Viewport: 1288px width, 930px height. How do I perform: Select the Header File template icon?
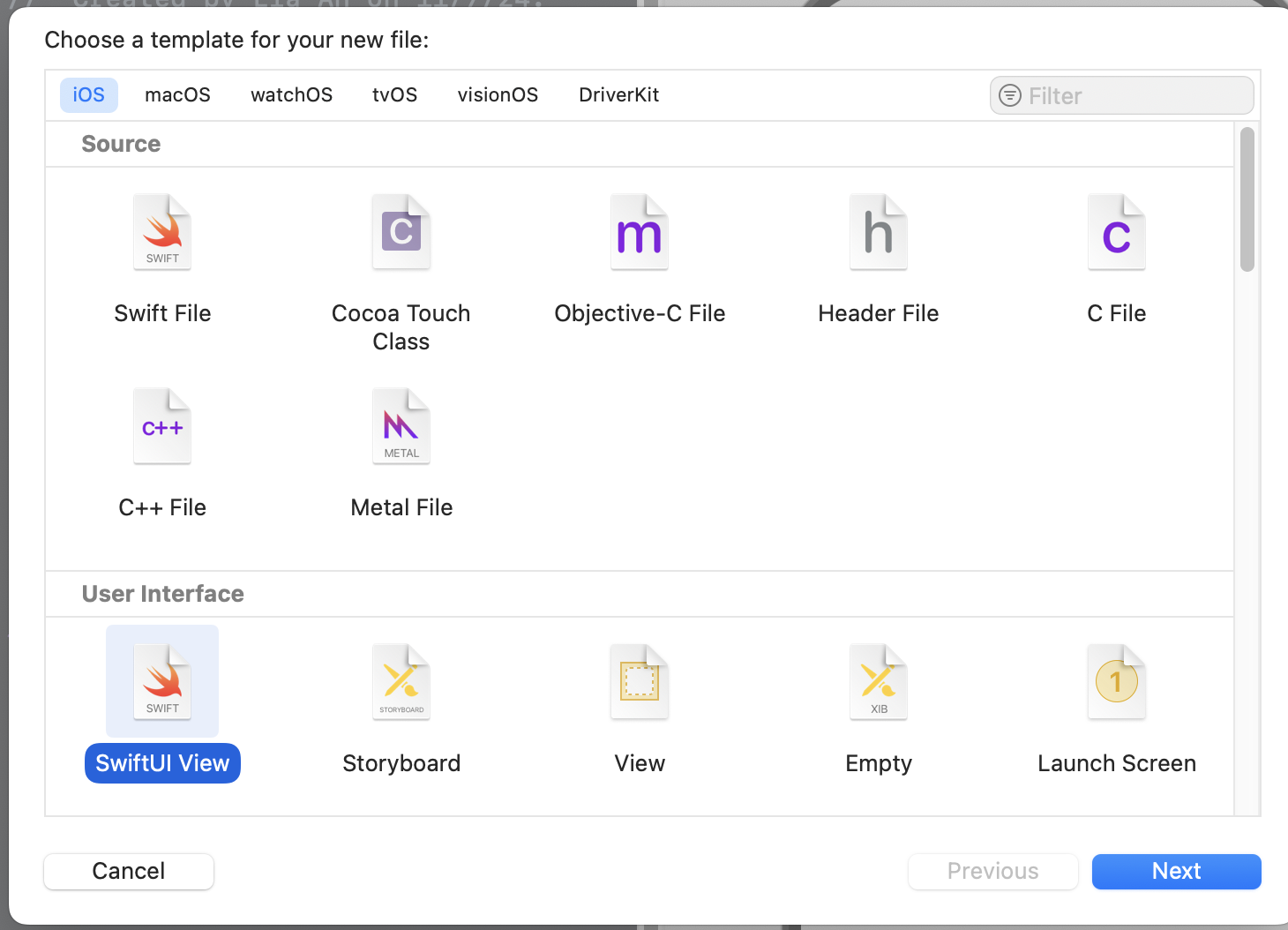[x=879, y=232]
